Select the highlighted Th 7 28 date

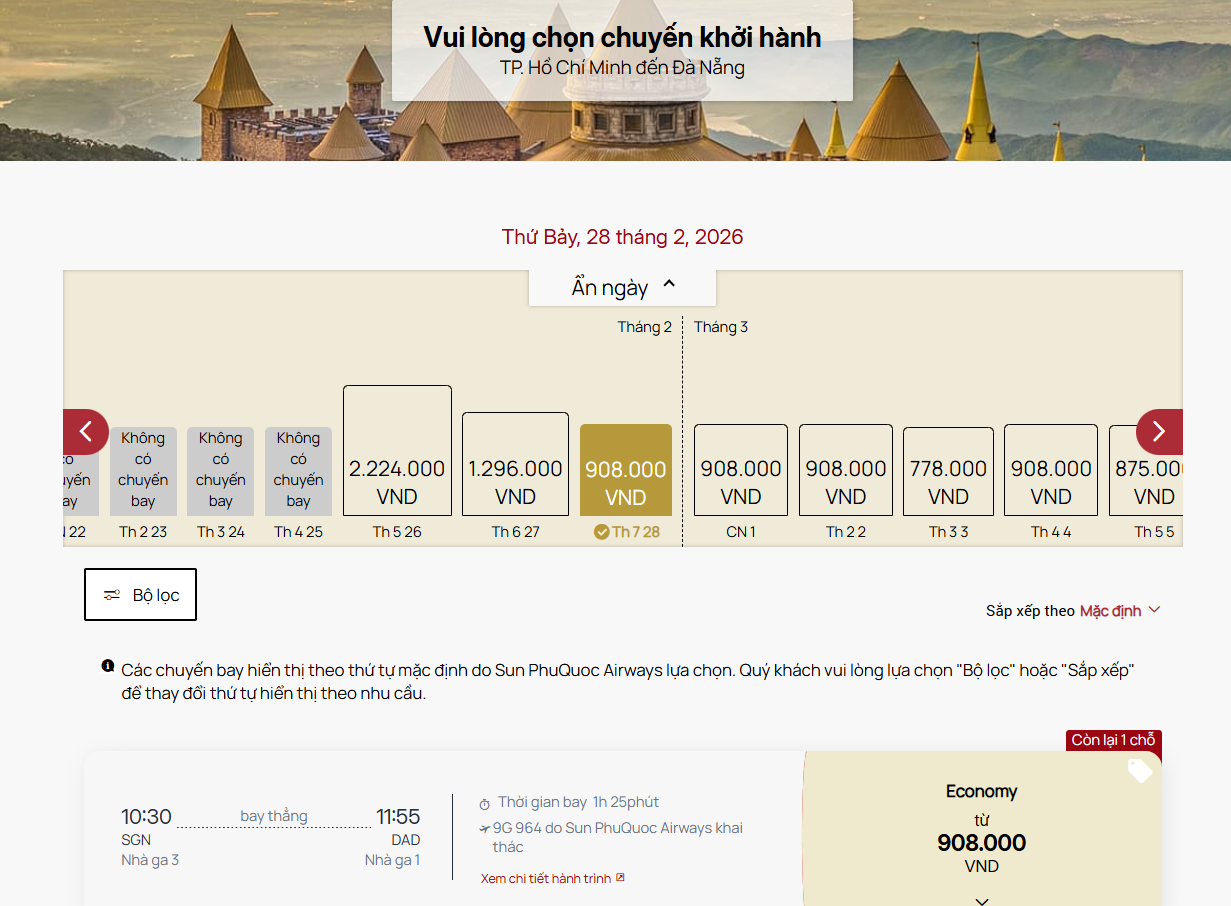coord(626,470)
